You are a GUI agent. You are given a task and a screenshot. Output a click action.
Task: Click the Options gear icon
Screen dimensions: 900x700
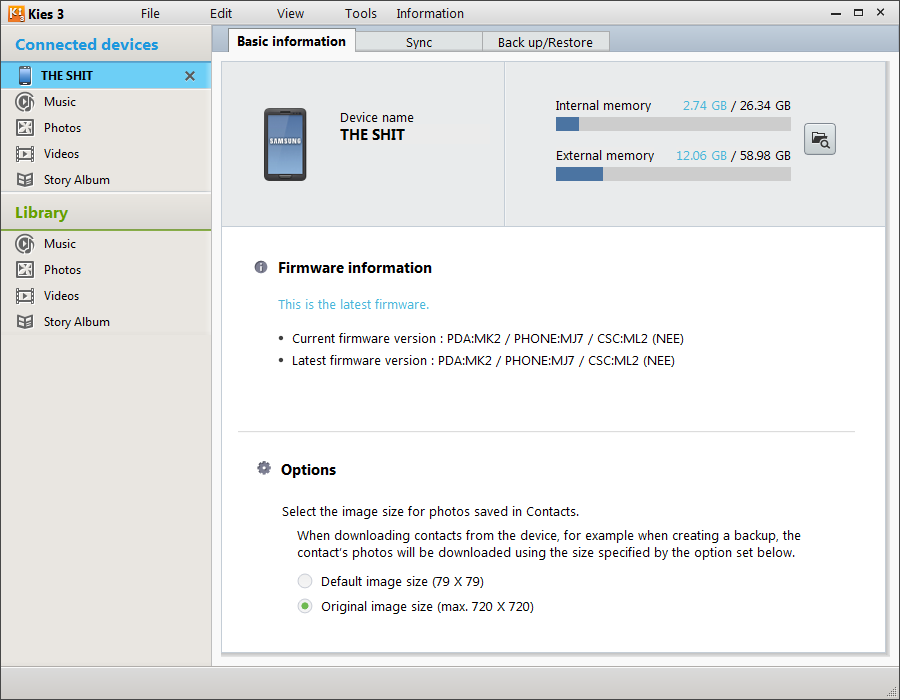263,468
